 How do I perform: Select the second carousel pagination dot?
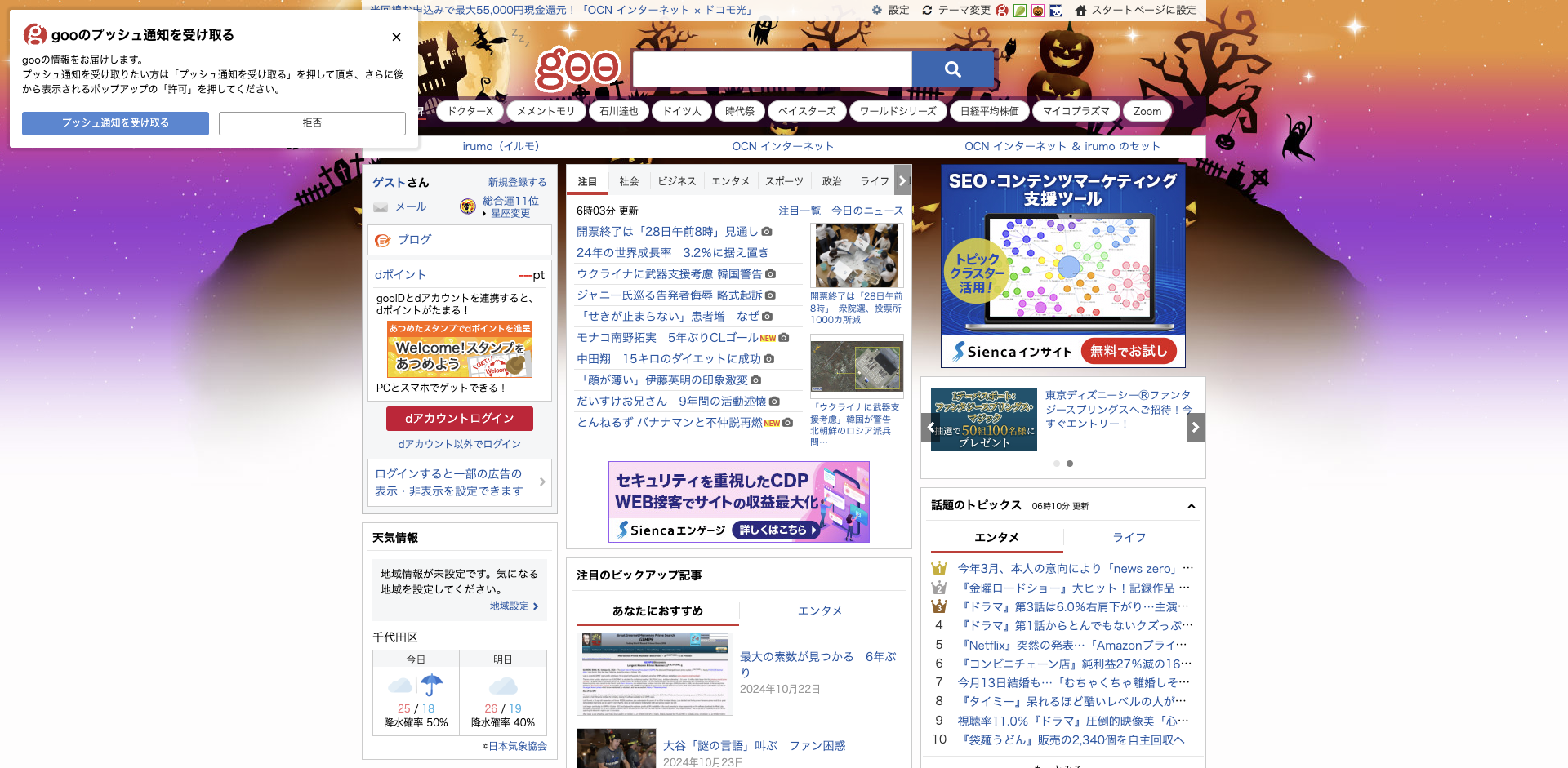pos(1070,464)
